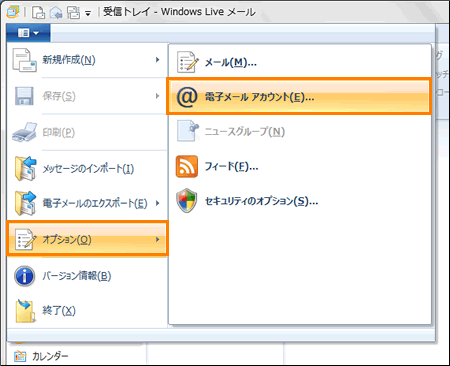Click the 印刷 printer icon
This screenshot has width=450, height=366.
pos(24,132)
